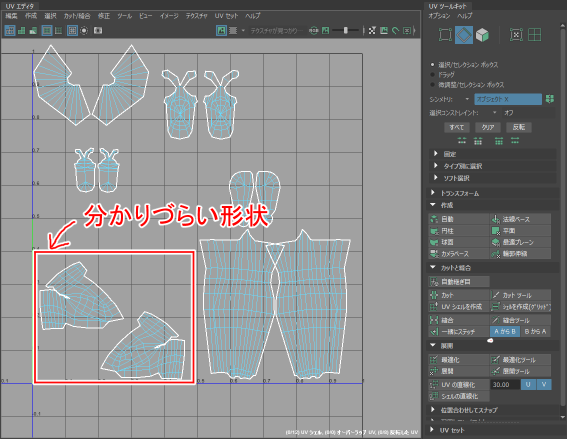Click the 平面 (planar) mapping tool
The width and height of the screenshot is (567, 439).
pos(520,230)
